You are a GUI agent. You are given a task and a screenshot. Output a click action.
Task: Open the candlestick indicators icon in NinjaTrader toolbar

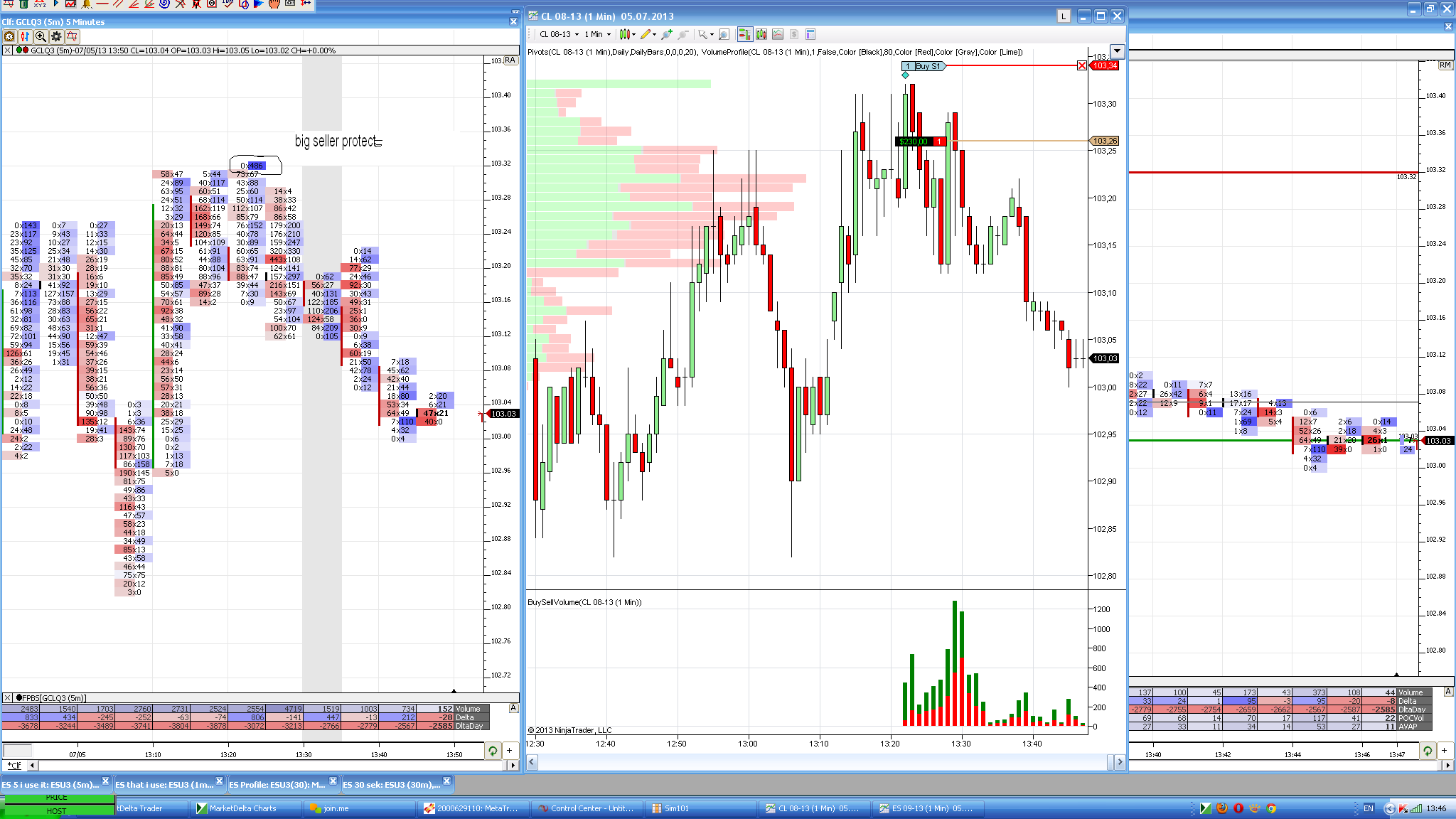(761, 34)
